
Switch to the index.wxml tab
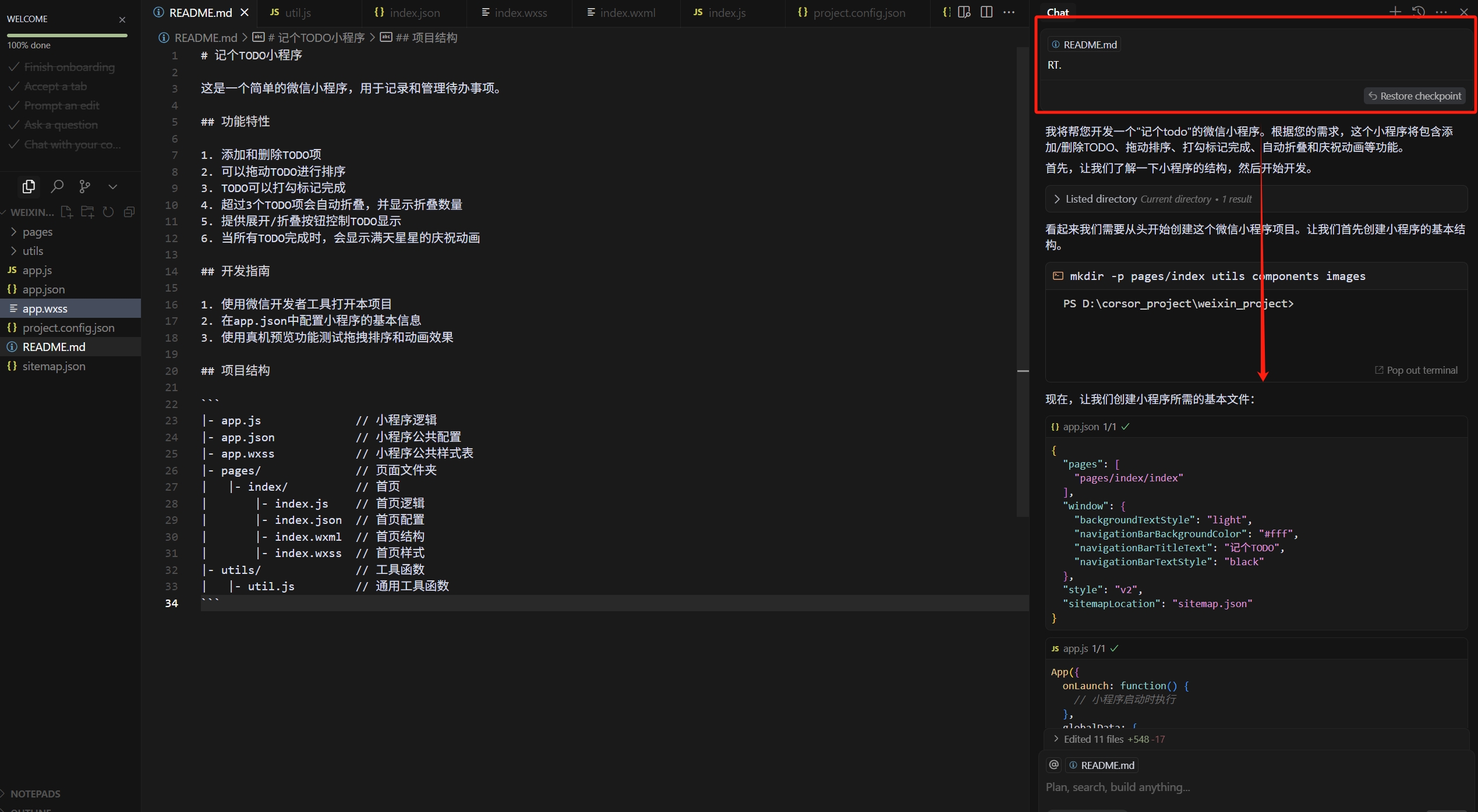(x=627, y=12)
